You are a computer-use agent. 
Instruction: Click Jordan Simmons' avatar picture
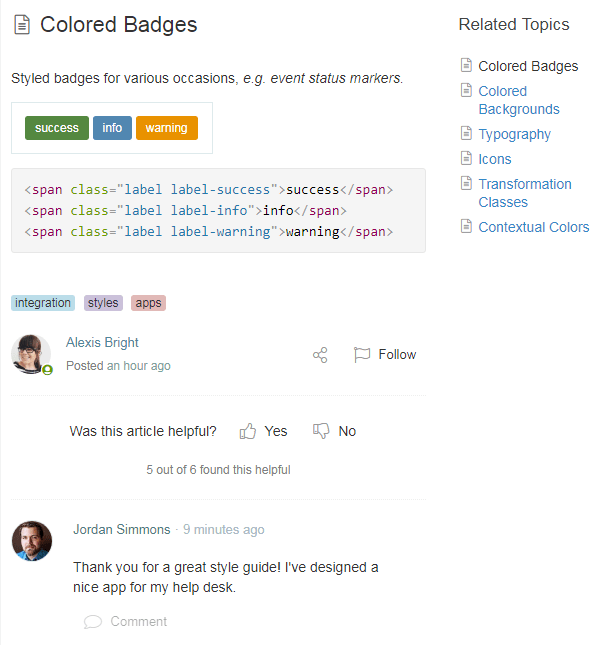[32, 541]
